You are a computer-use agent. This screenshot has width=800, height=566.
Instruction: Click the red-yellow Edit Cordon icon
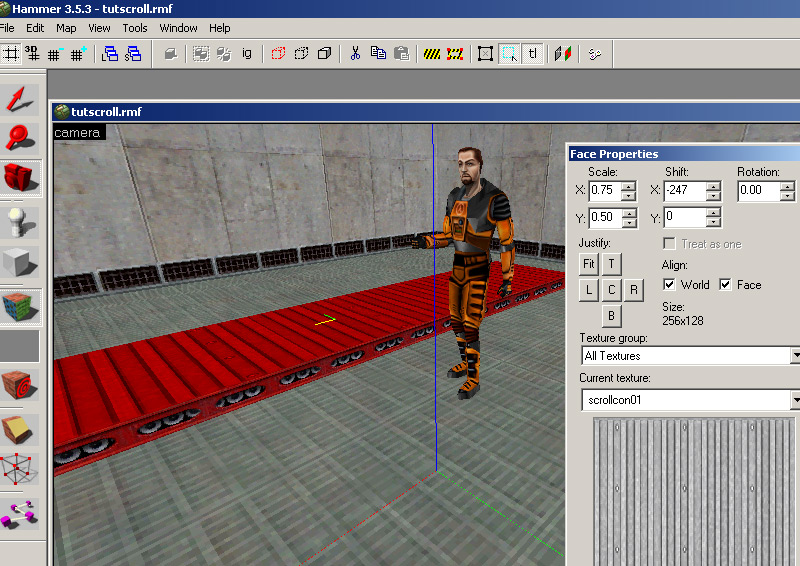455,54
